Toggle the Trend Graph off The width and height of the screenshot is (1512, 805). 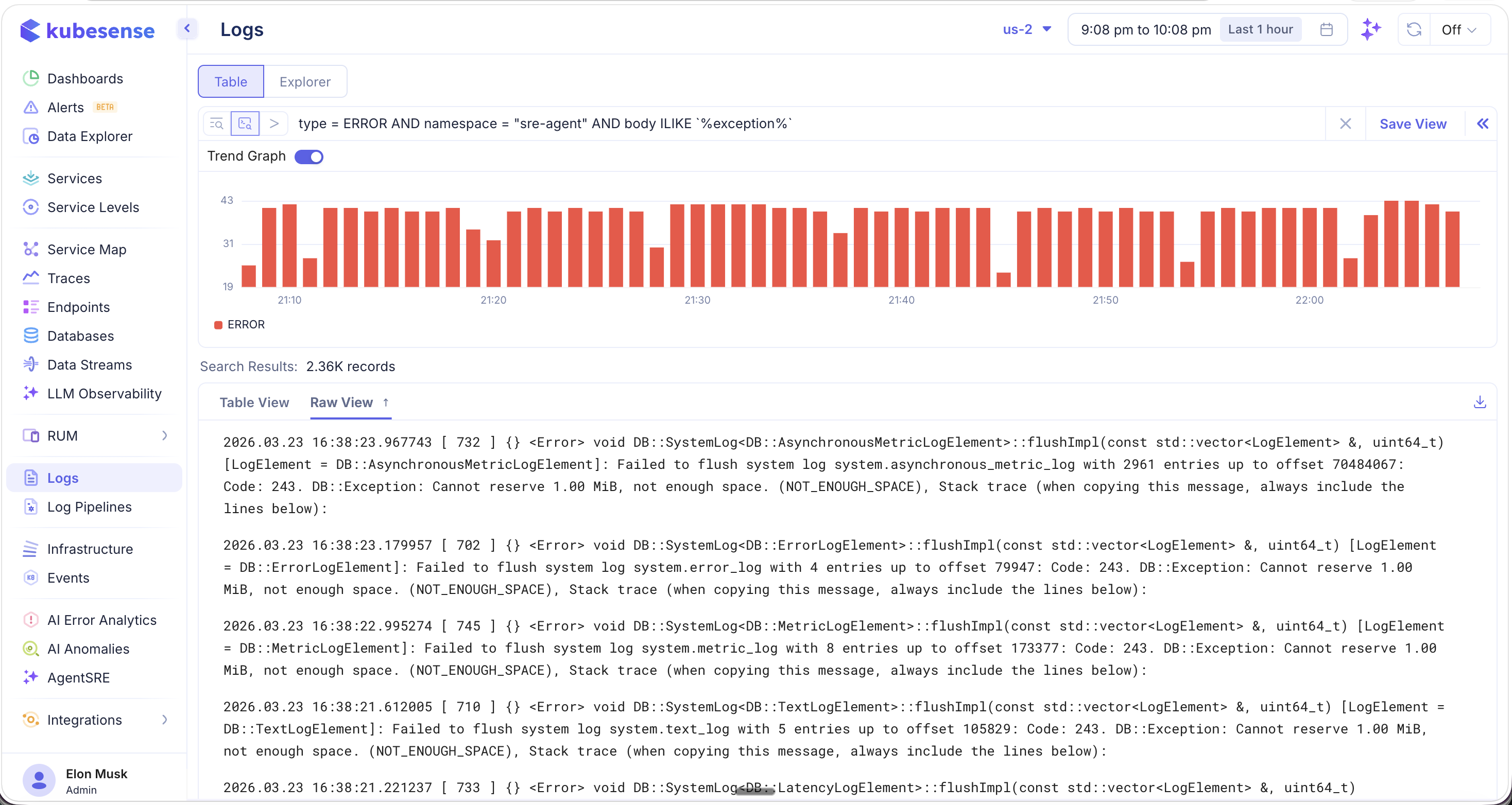(x=309, y=156)
